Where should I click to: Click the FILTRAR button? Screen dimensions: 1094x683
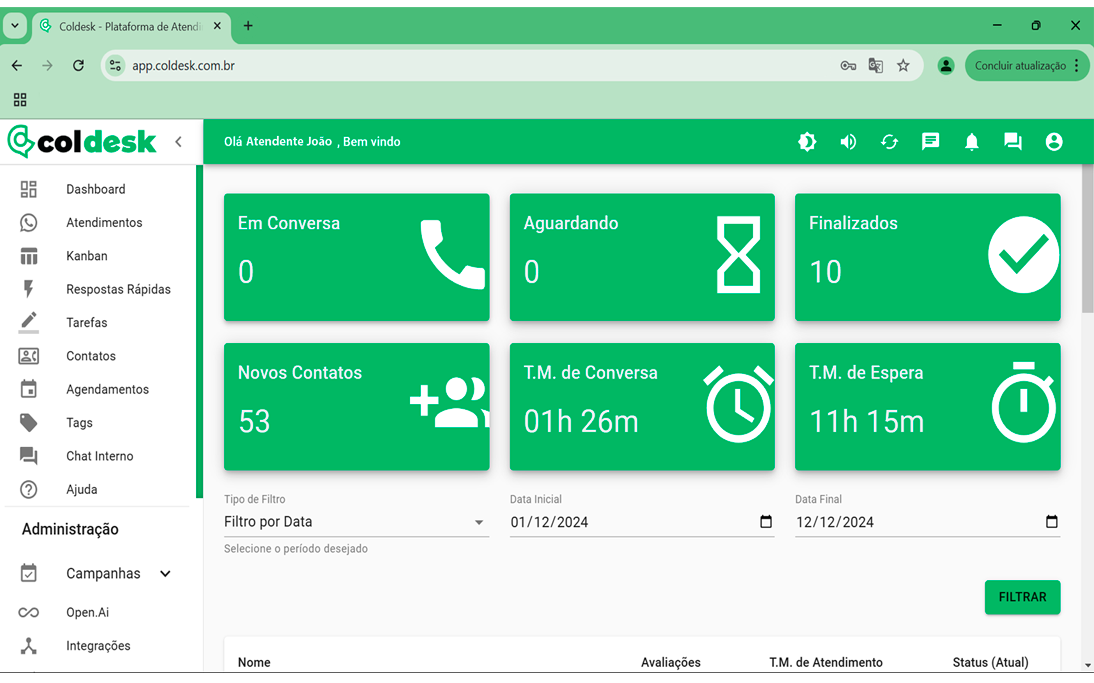coord(1022,597)
